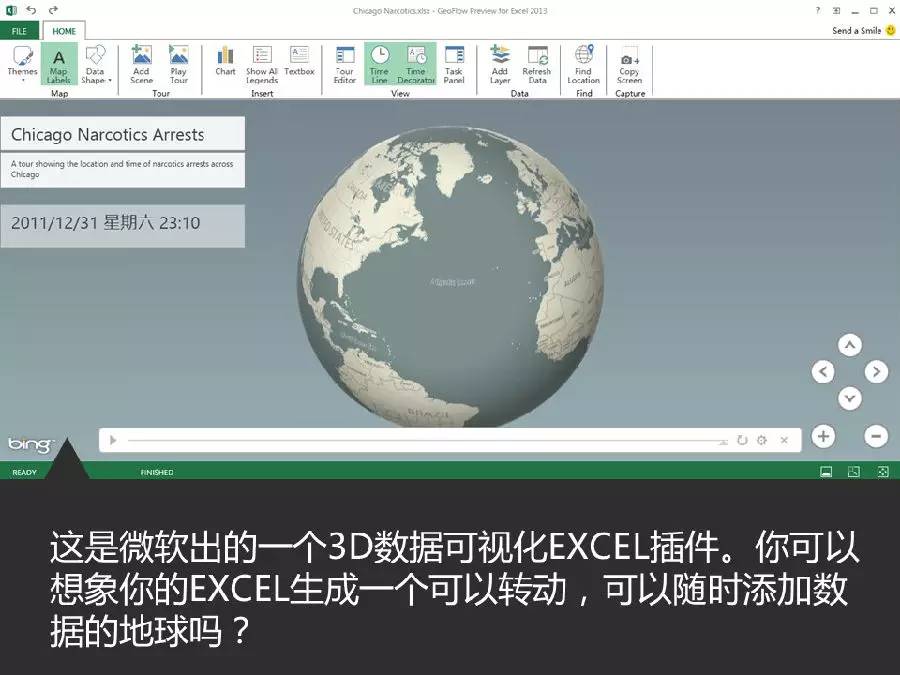Start Play Tour
Screen dimensions: 900x675
coord(179,63)
